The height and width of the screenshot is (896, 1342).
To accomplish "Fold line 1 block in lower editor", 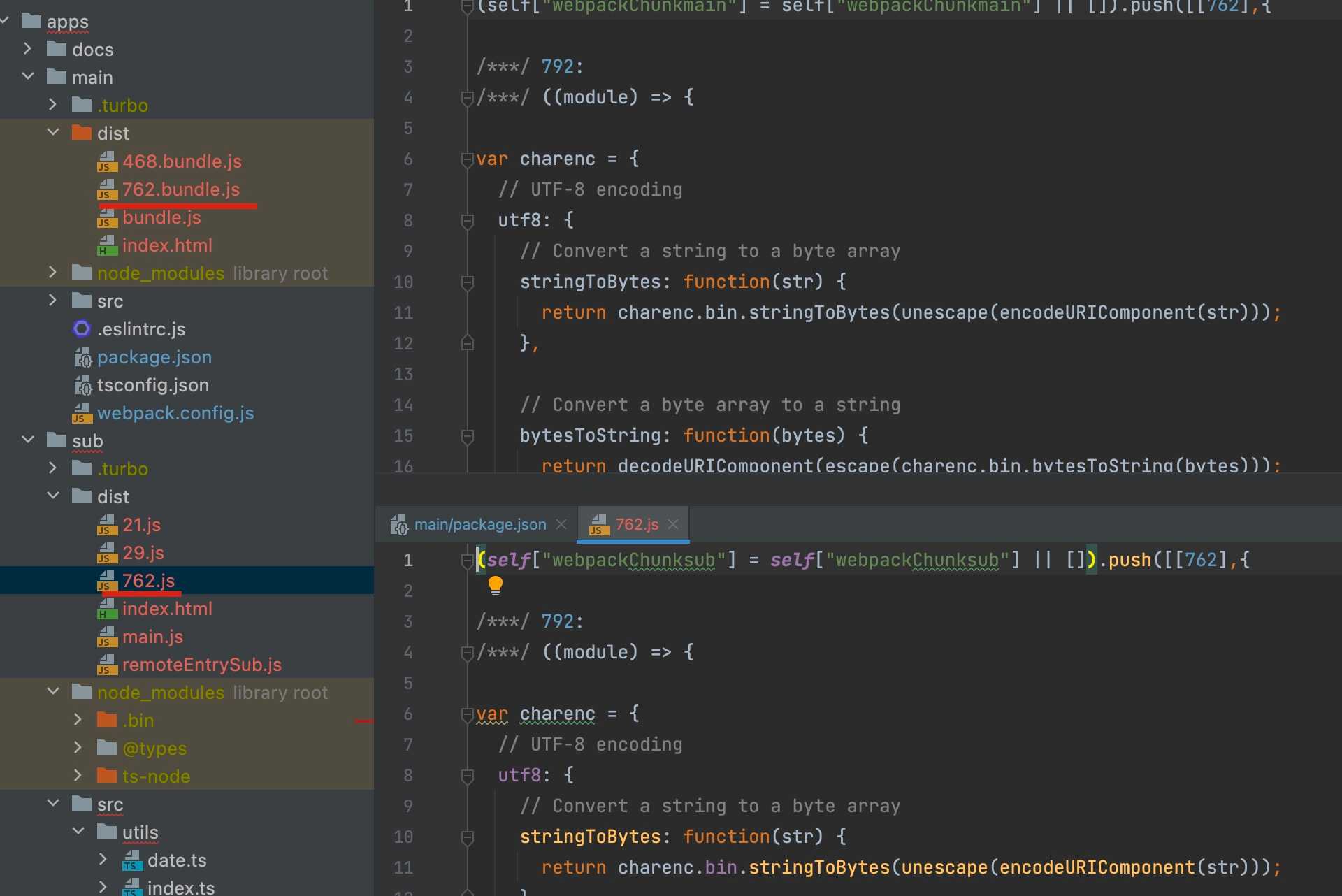I will coord(468,561).
